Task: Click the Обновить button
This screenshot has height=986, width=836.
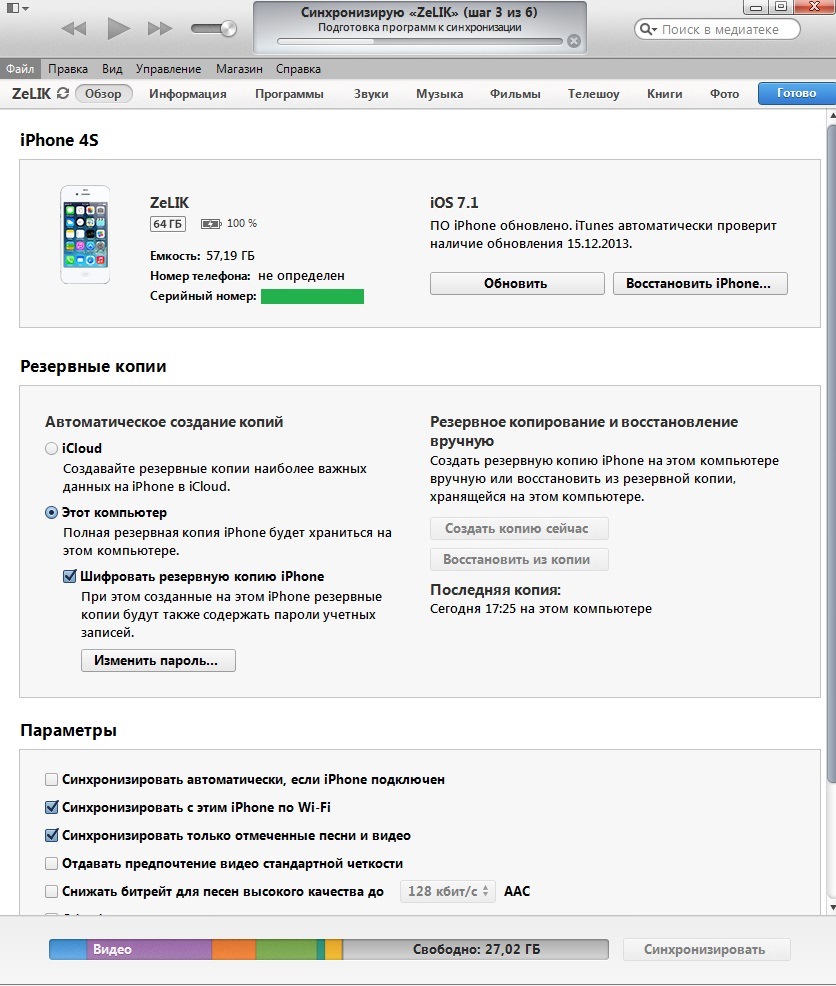Action: click(x=517, y=284)
